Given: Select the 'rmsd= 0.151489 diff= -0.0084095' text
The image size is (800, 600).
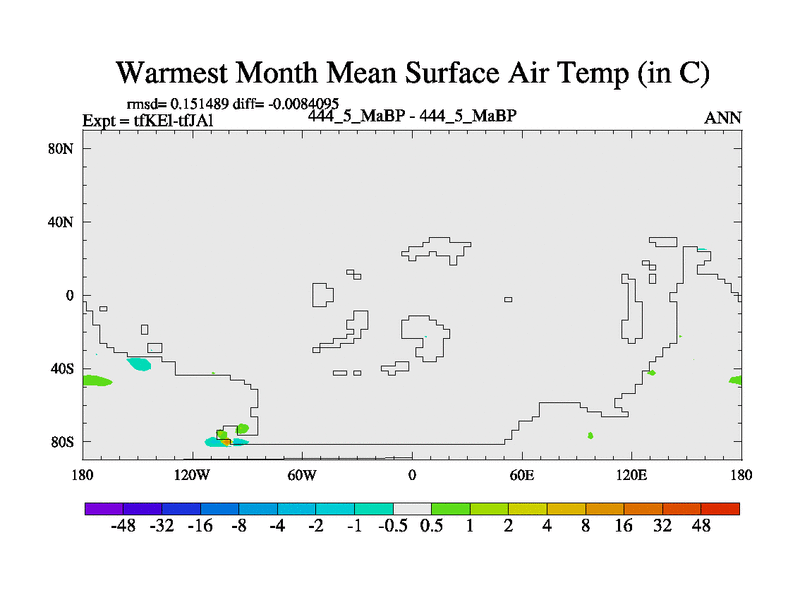Looking at the screenshot, I should pyautogui.click(x=233, y=104).
